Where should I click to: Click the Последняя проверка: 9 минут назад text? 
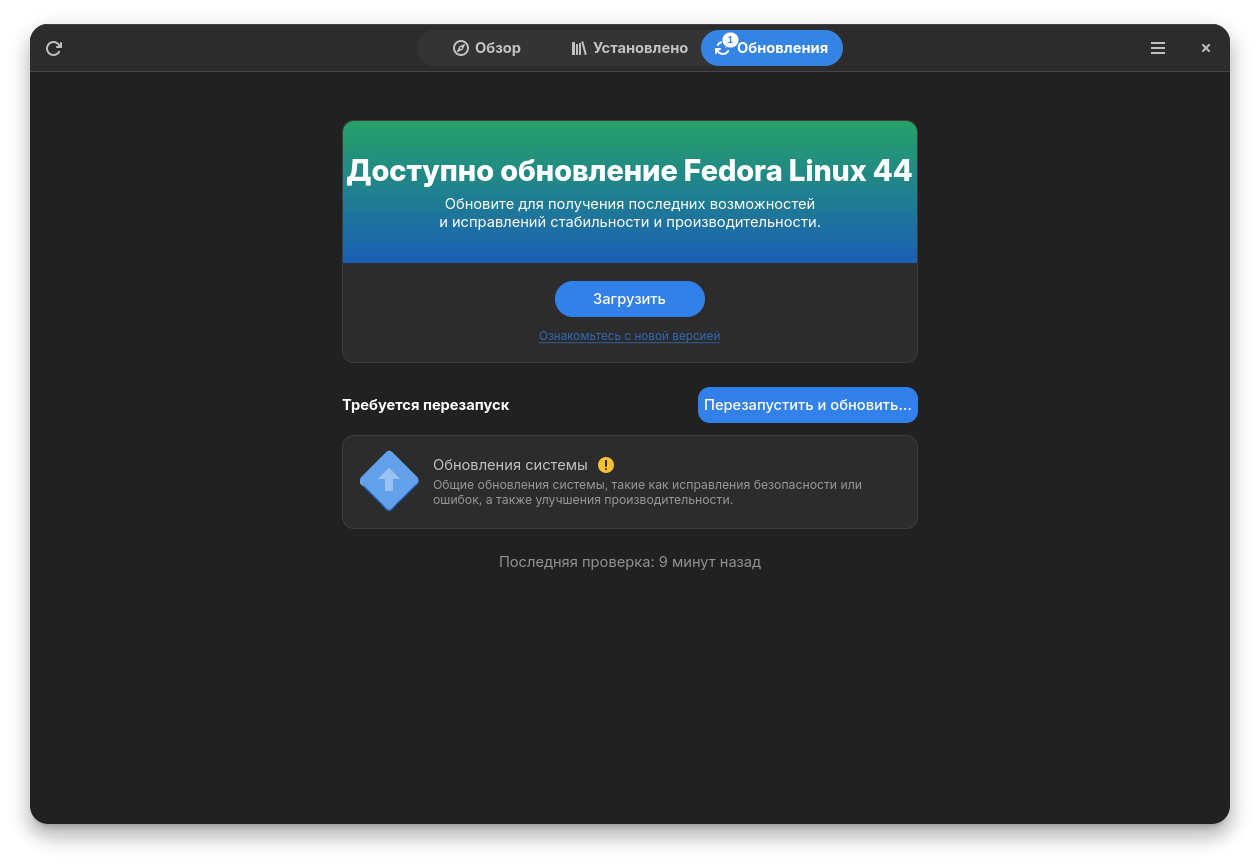[x=630, y=562]
